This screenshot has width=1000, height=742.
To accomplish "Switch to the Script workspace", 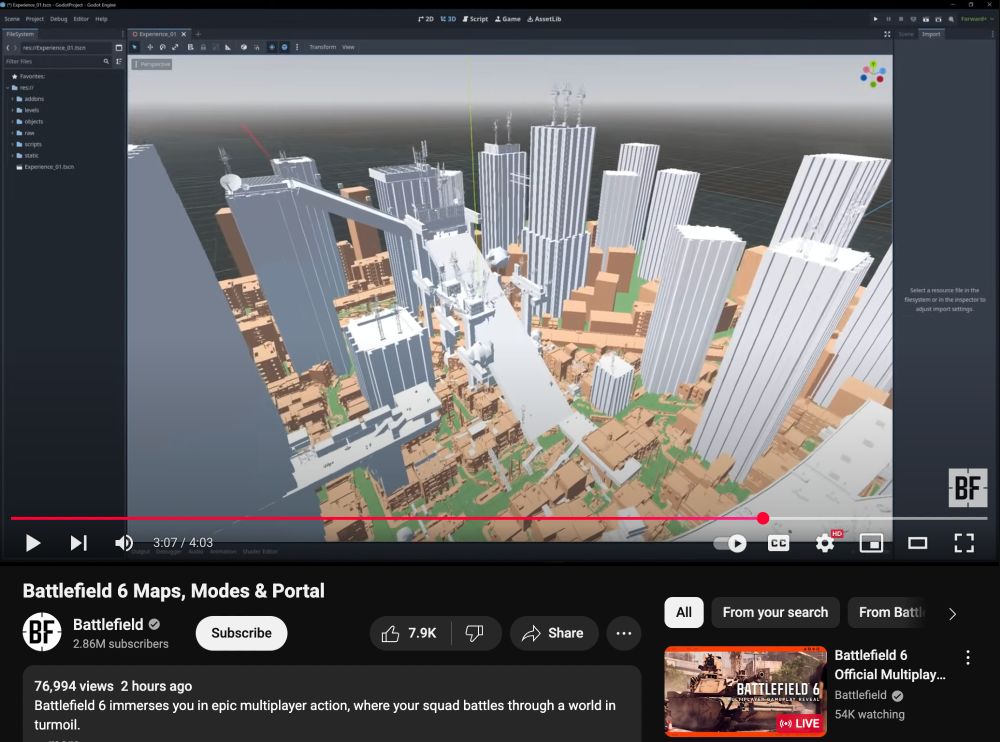I will [x=475, y=19].
